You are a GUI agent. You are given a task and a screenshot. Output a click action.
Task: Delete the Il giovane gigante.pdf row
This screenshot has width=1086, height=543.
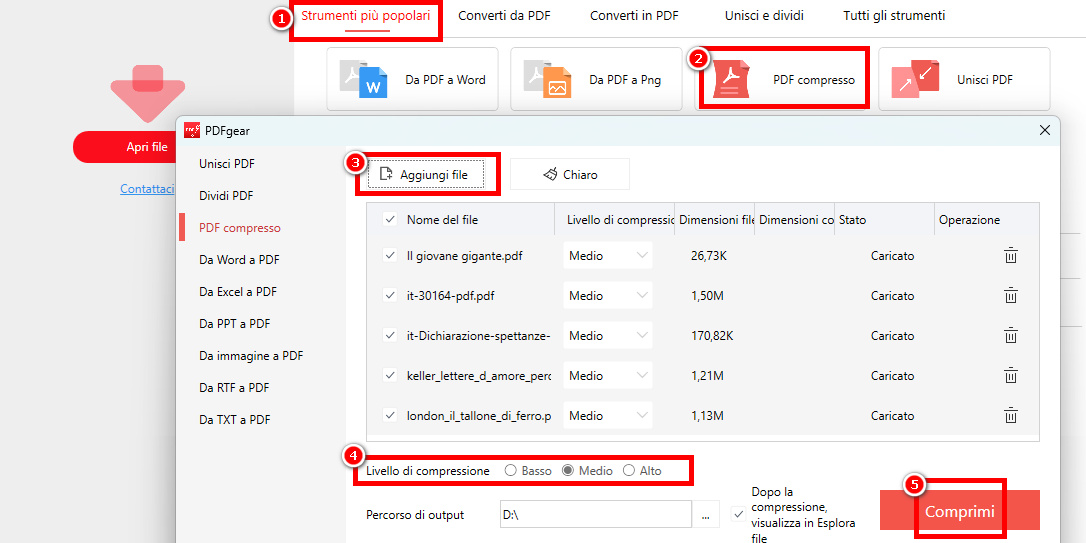coord(1011,256)
